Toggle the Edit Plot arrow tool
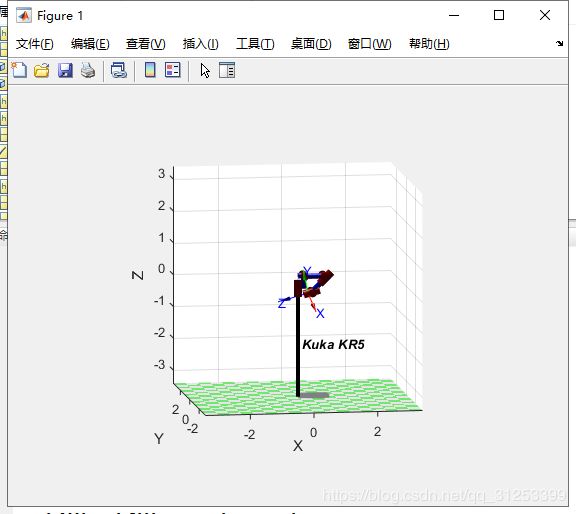Screen dimensions: 576x514 [x=205, y=70]
